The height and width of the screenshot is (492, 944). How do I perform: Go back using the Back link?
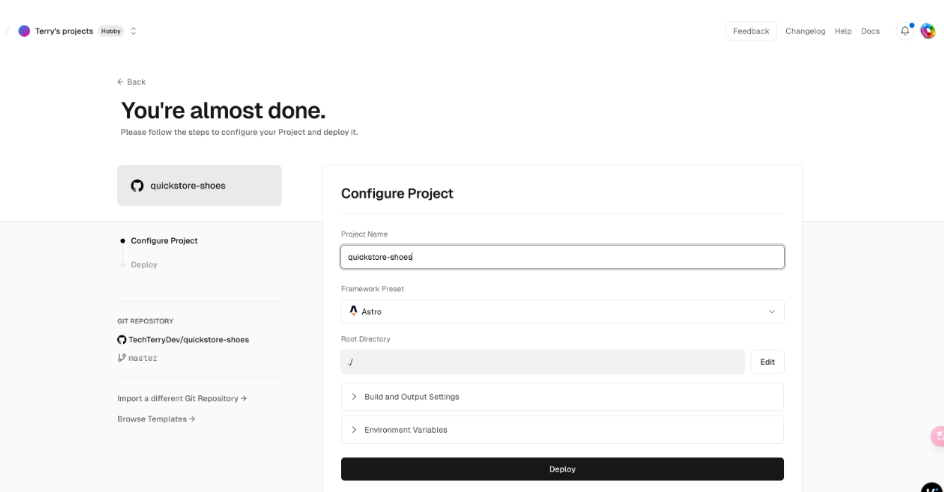(x=131, y=82)
